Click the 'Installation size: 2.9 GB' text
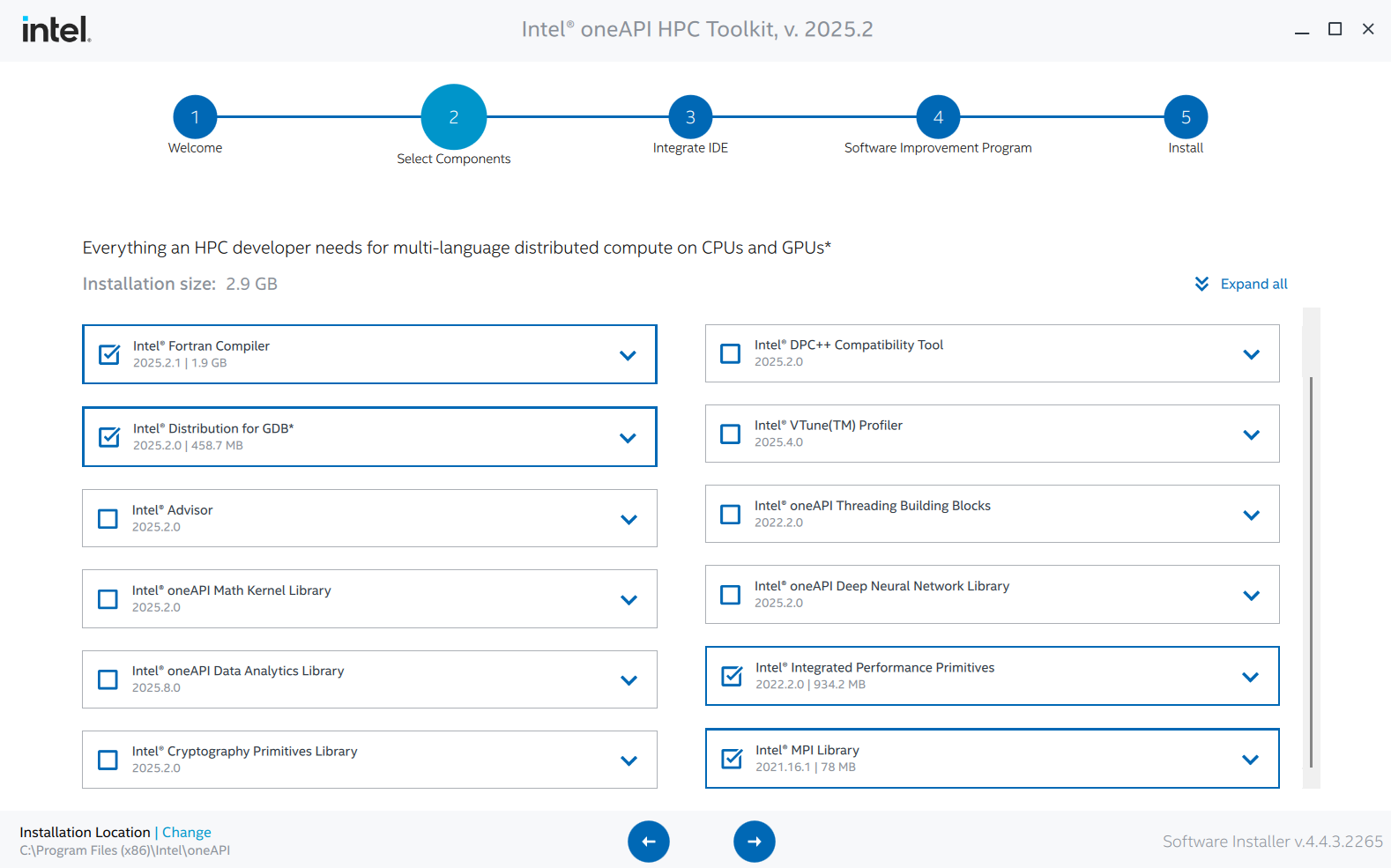 (x=180, y=284)
